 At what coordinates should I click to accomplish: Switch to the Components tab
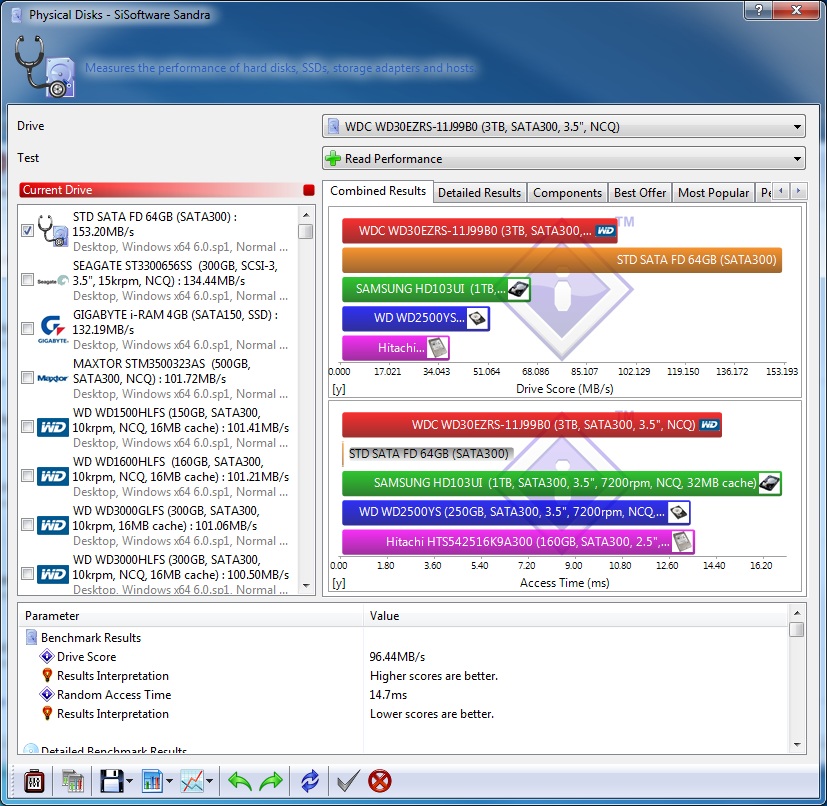pos(567,193)
